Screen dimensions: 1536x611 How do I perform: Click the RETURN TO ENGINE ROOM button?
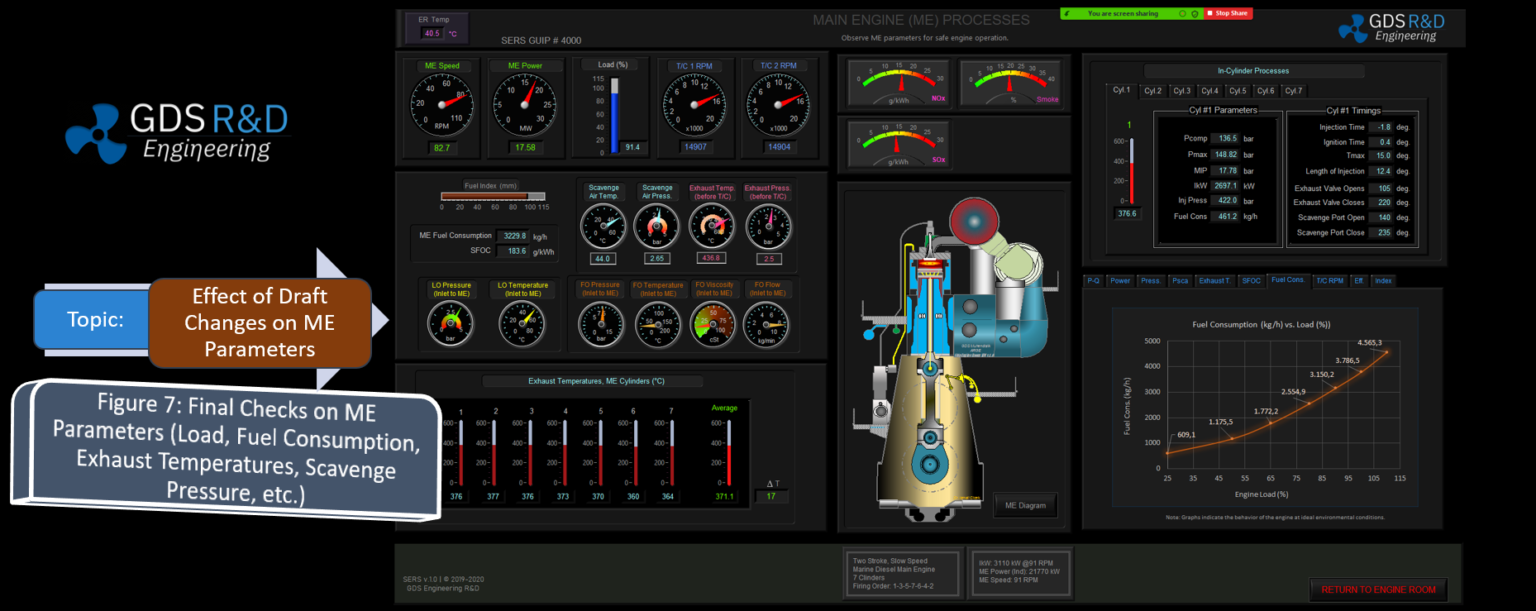click(1376, 589)
